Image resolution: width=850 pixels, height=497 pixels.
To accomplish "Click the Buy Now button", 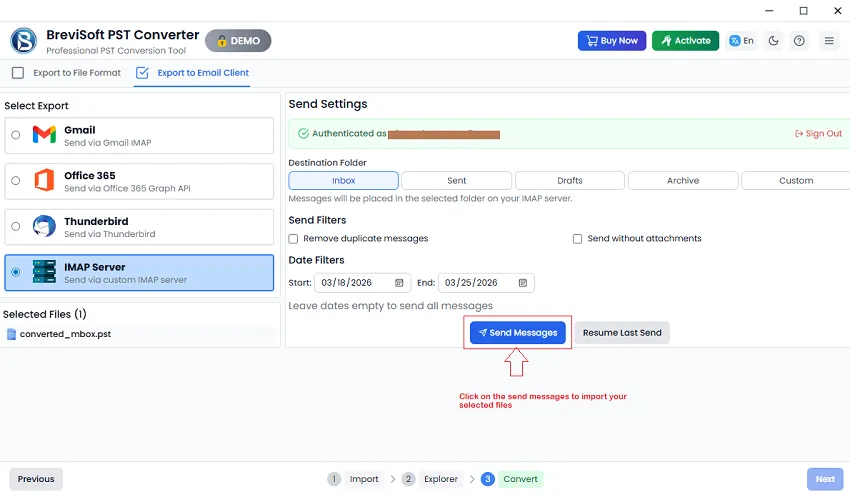I will tap(612, 41).
